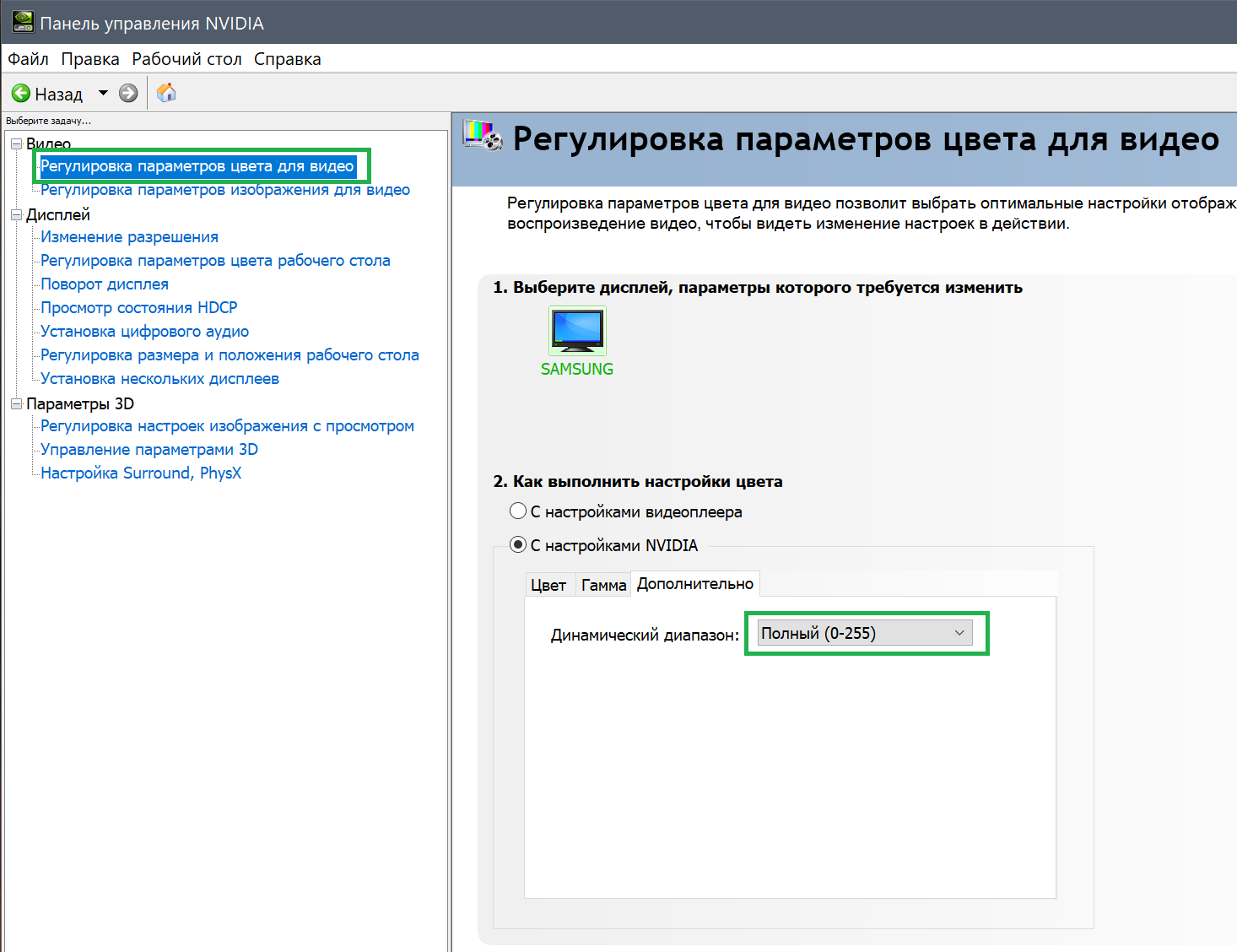Collapse the Дисплей tree section
Viewport: 1237px width, 952px height.
(16, 214)
